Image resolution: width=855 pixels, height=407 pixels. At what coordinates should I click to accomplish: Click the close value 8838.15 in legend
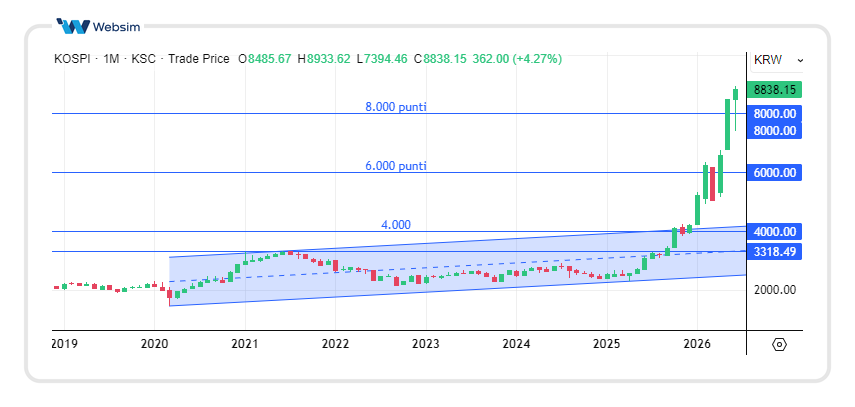[x=444, y=59]
